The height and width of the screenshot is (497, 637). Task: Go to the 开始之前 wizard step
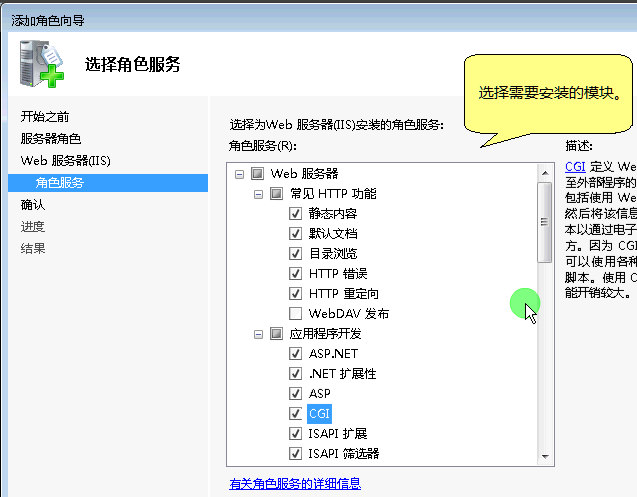point(45,117)
